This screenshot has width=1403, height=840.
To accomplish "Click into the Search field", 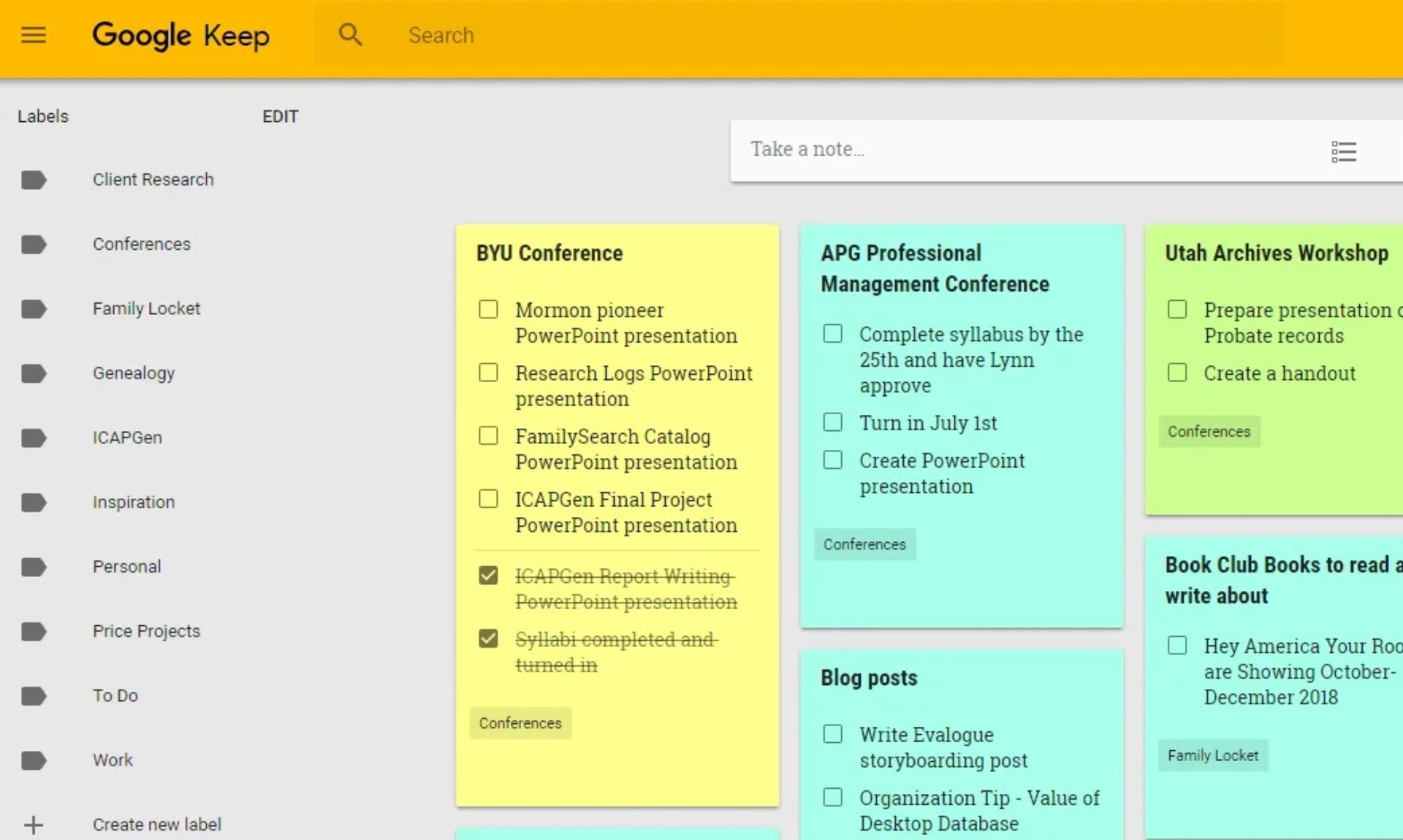I will tap(800, 35).
